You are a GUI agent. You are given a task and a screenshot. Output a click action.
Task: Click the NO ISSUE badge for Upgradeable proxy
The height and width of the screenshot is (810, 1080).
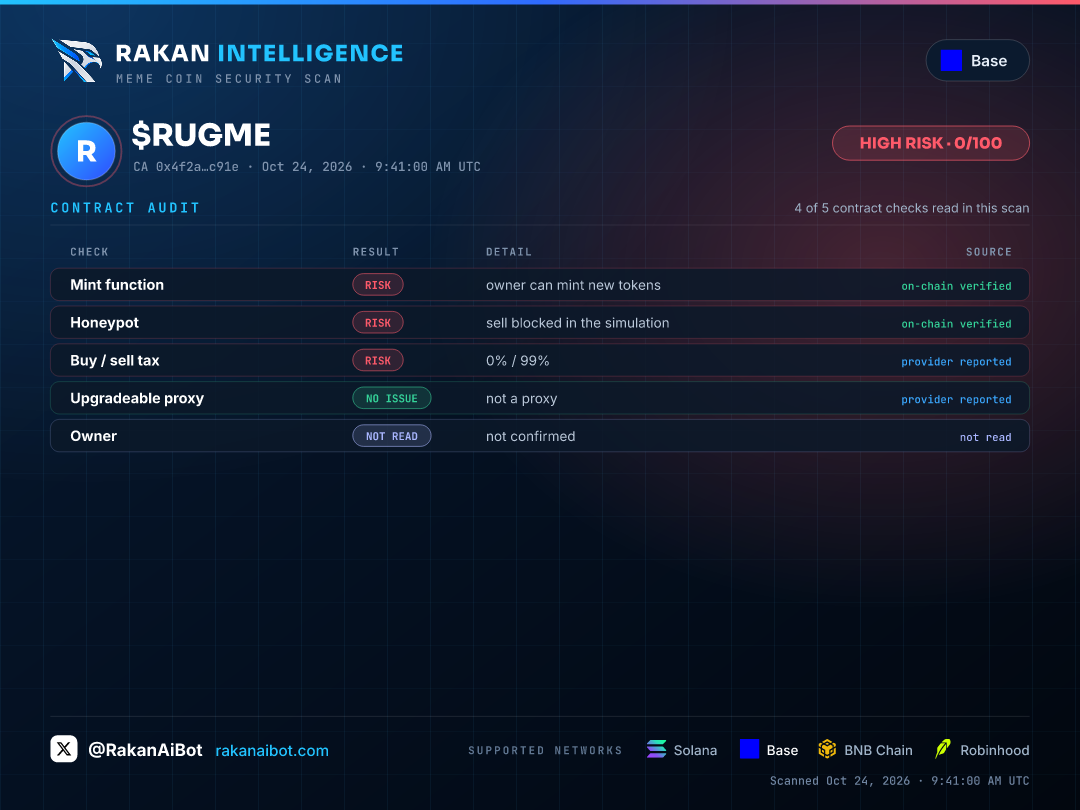point(392,399)
